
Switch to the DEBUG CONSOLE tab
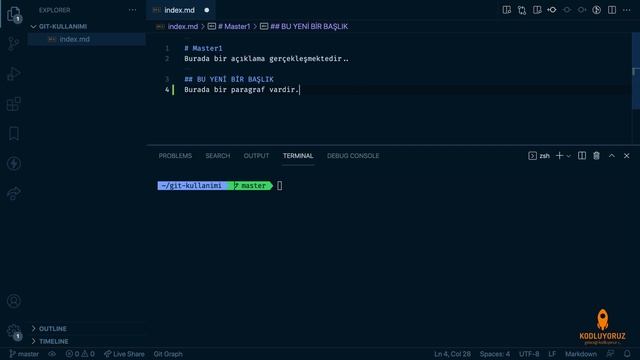point(353,156)
